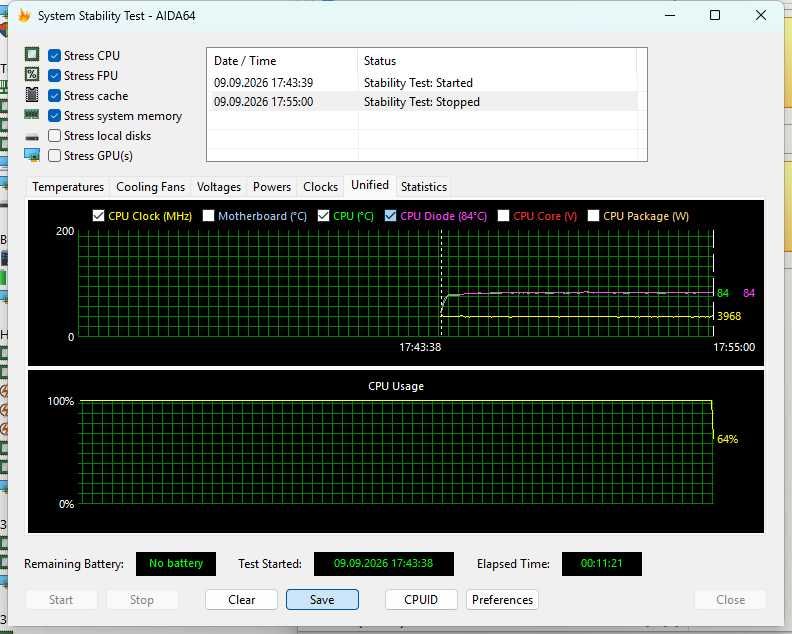Click the Test Started time value field
Screen dimensions: 792x634
tap(383, 564)
